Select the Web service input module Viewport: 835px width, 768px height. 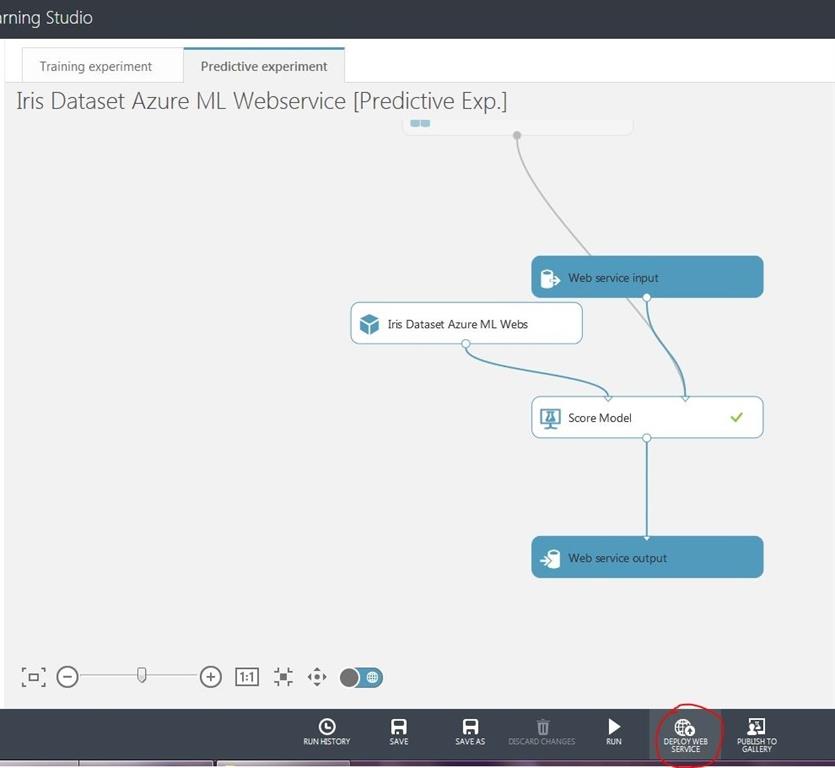[x=647, y=277]
